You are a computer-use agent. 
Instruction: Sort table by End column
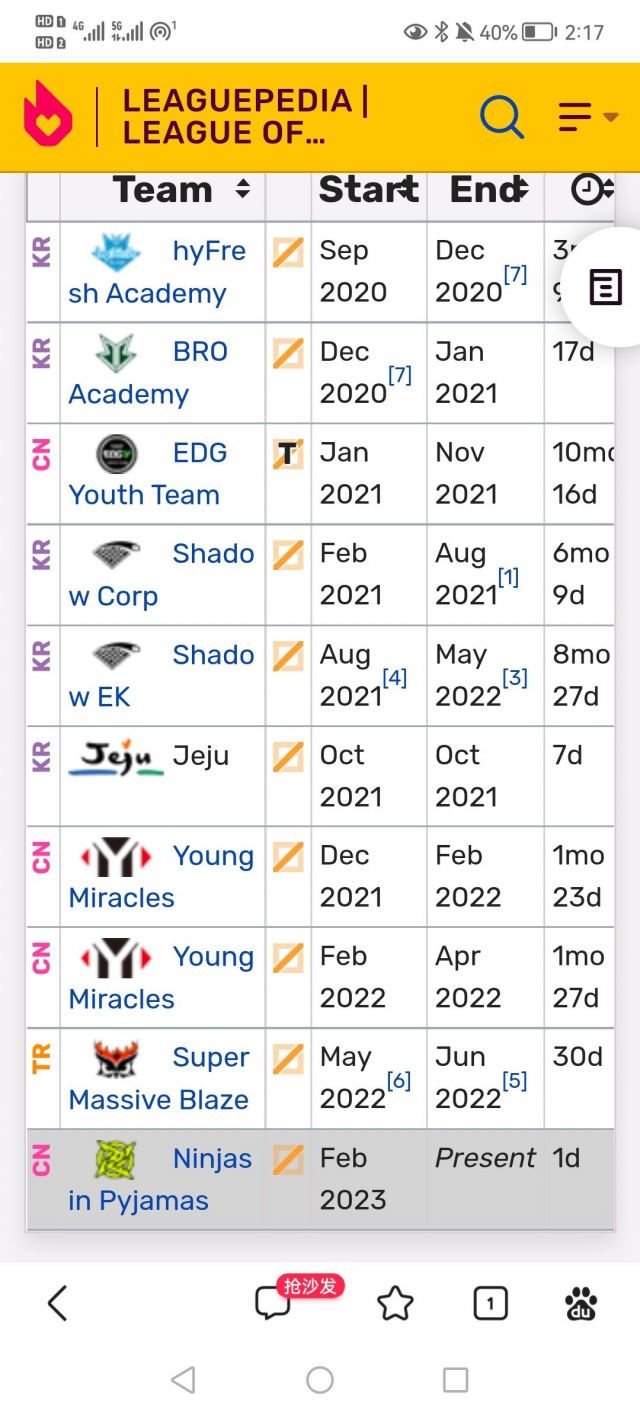pos(519,189)
